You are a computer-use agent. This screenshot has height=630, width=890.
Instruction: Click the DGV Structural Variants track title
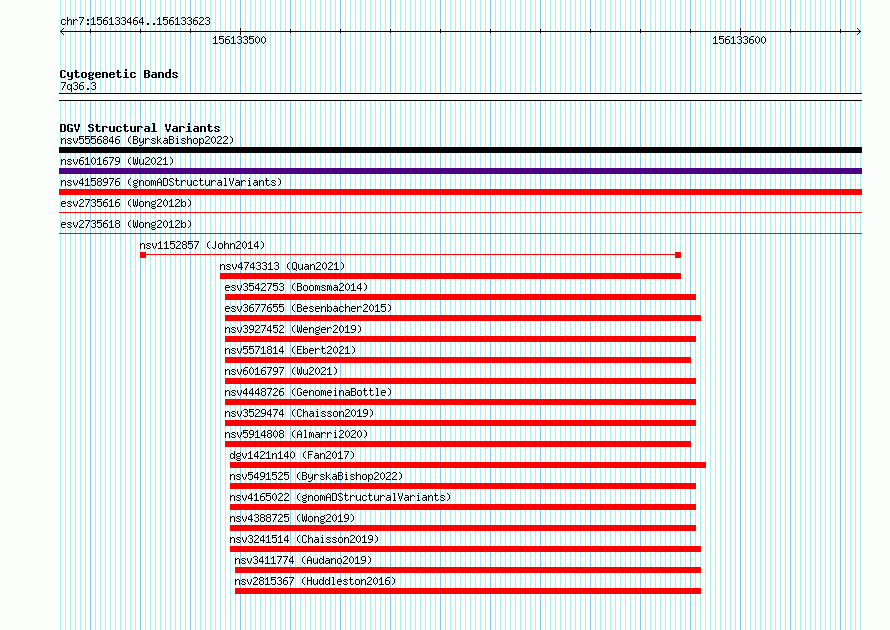click(140, 128)
